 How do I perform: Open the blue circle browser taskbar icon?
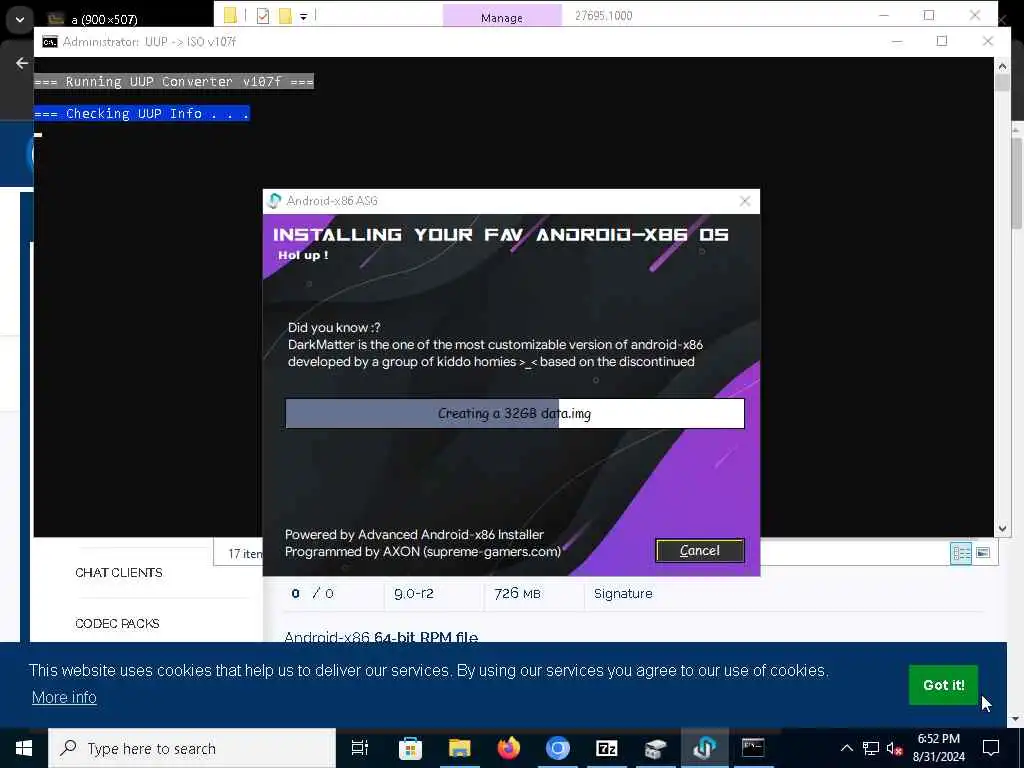click(558, 748)
